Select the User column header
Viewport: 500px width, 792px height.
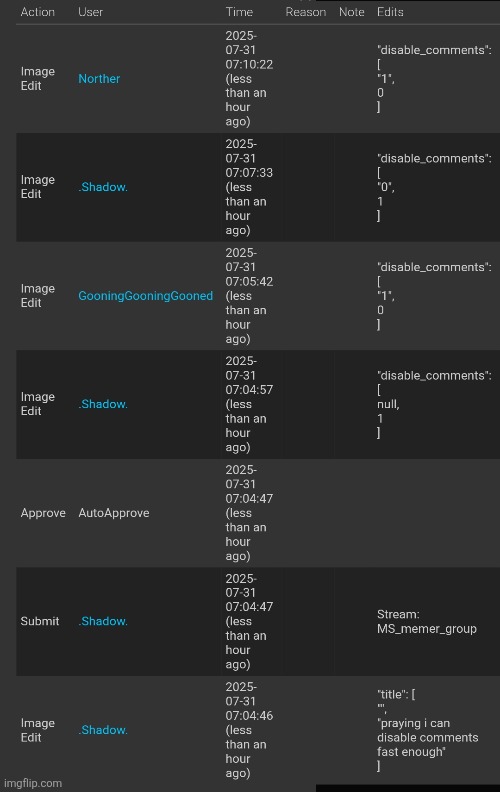90,12
